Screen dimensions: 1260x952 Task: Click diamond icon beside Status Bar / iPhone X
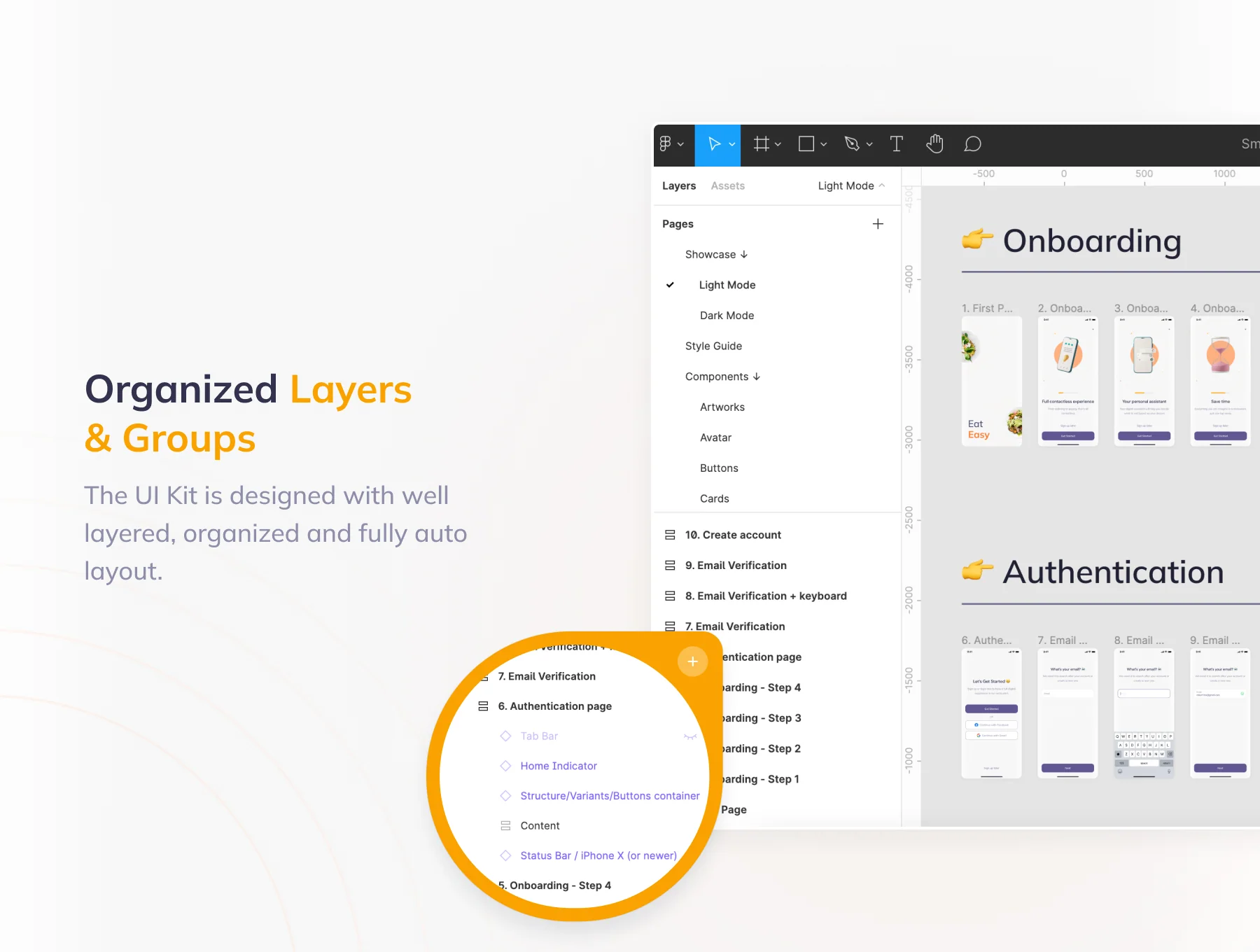(x=505, y=855)
